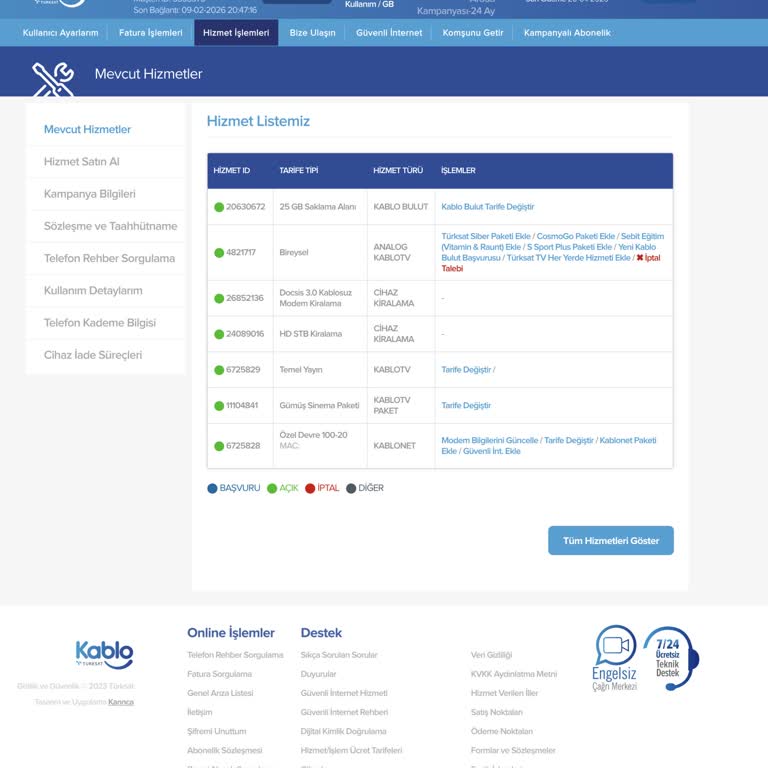Open Hizmet Satın Al in sidebar
The image size is (768, 768).
pos(81,162)
